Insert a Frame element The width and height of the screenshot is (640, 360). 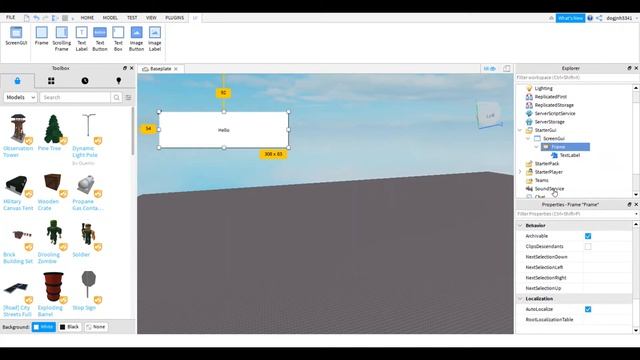(41, 36)
